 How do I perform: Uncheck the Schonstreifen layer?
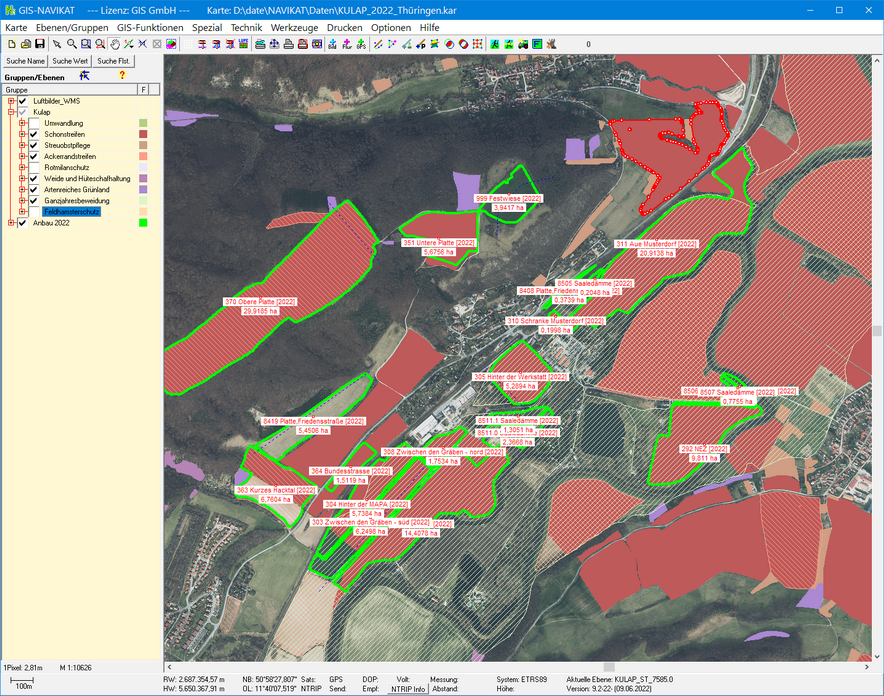click(x=34, y=134)
